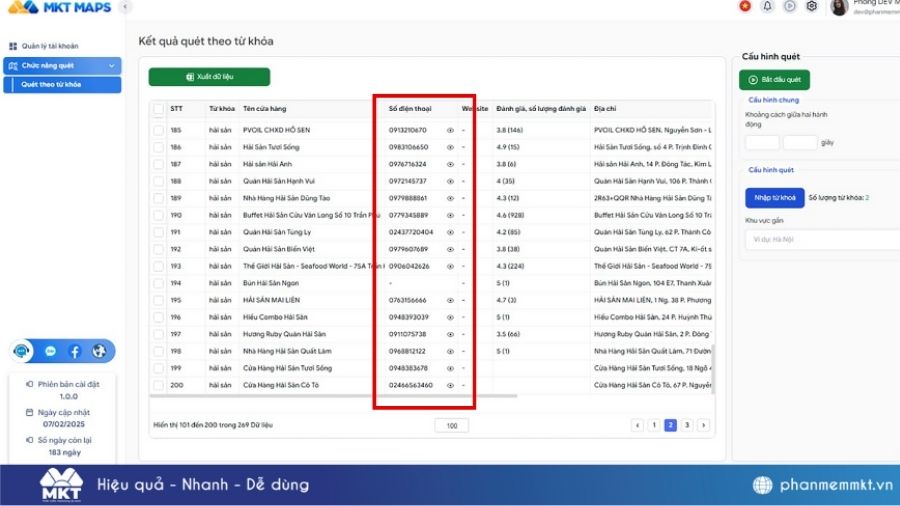Tick checkbox for row 194 Bún Hải Sản Ngon
Screen dimensions: 900x506
(x=158, y=283)
